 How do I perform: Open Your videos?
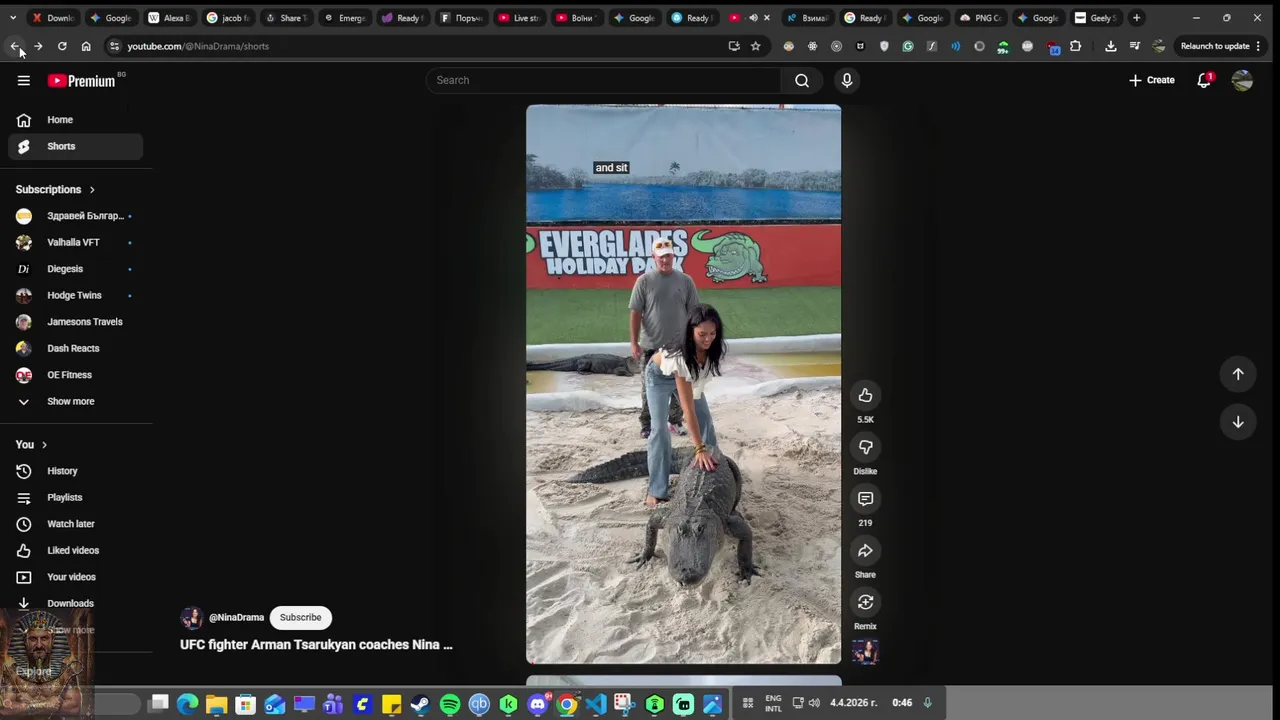[x=76, y=577]
